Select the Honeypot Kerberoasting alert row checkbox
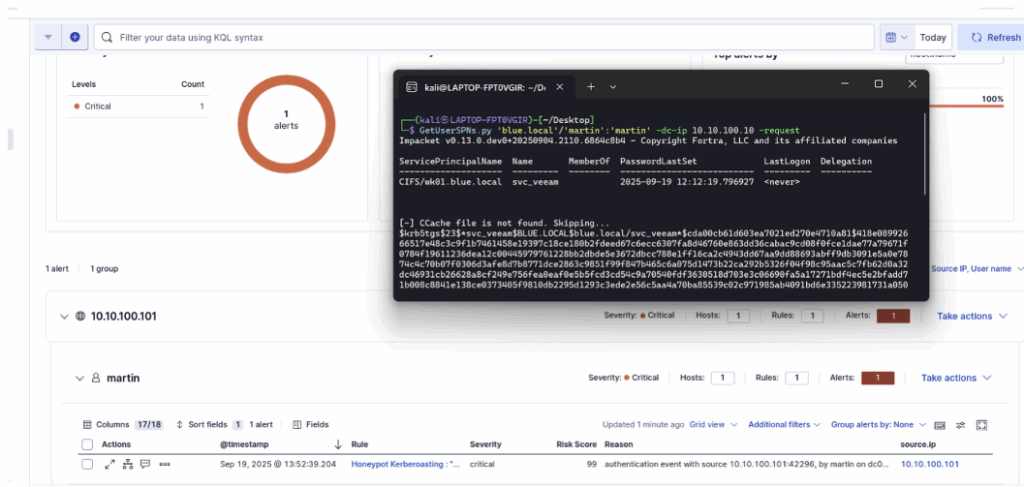Screen dimensions: 1024x487 pyautogui.click(x=87, y=464)
